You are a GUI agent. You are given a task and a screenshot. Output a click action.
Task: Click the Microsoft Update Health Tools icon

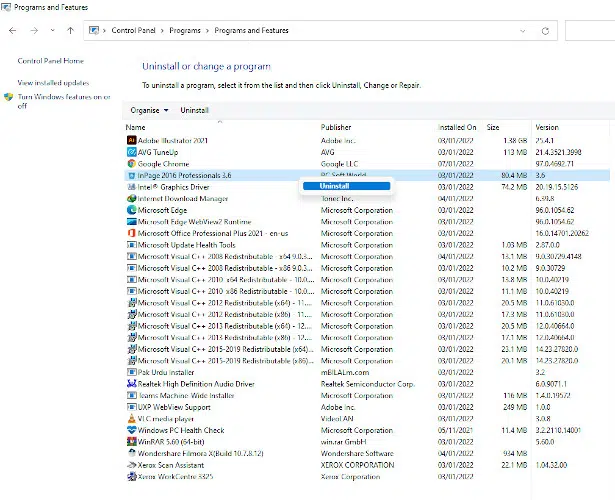(x=132, y=245)
